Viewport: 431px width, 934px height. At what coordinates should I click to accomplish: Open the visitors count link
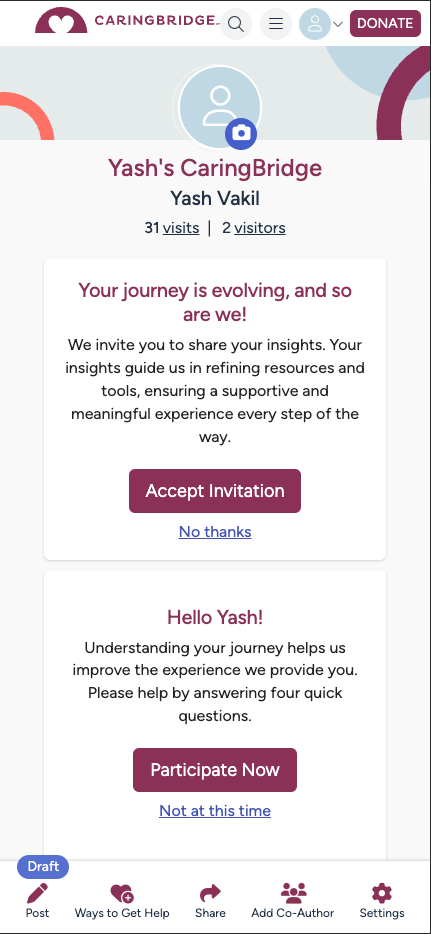pos(260,228)
